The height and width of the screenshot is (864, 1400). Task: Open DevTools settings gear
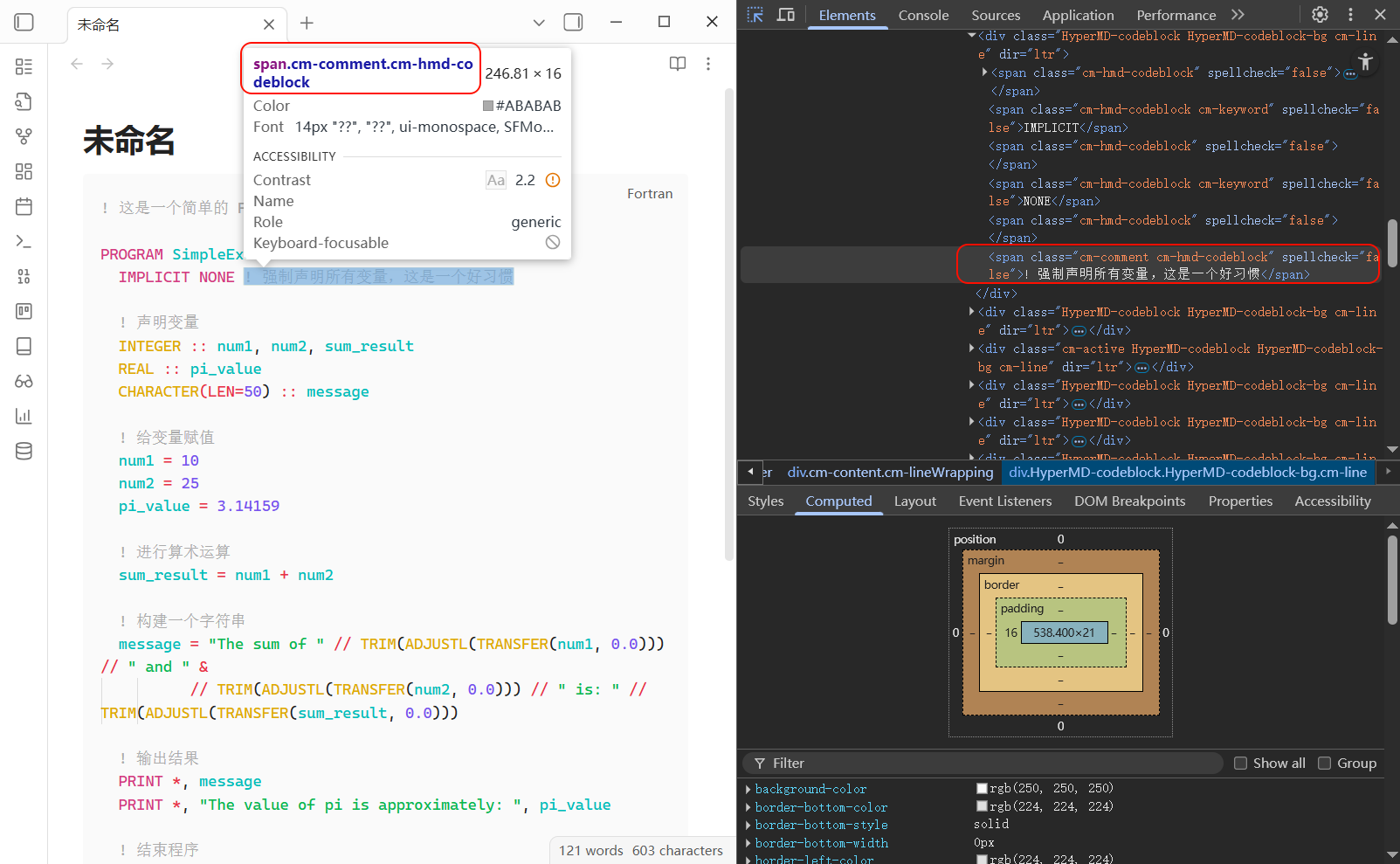[x=1320, y=15]
